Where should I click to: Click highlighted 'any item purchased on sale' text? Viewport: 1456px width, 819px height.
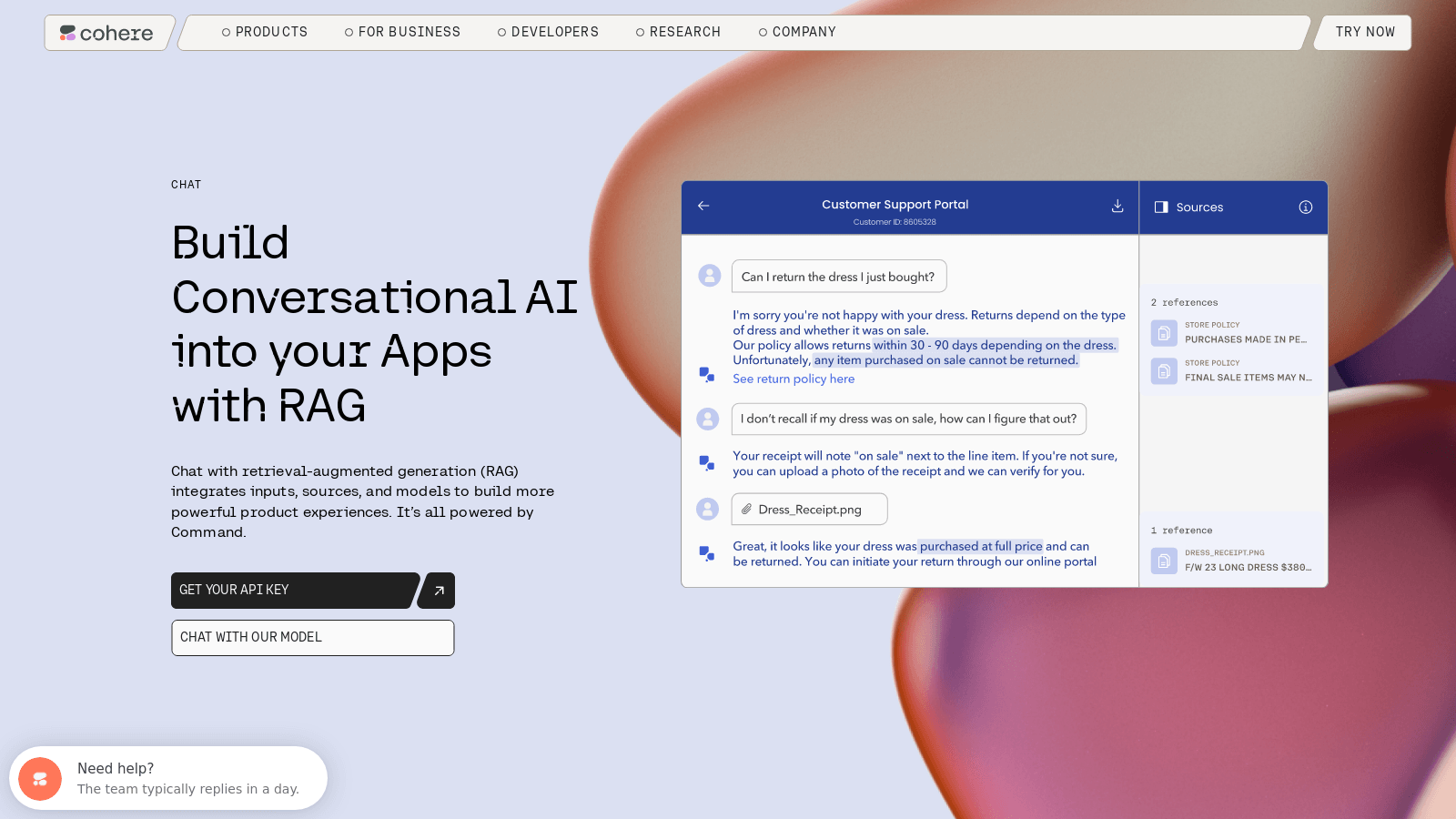coord(945,360)
